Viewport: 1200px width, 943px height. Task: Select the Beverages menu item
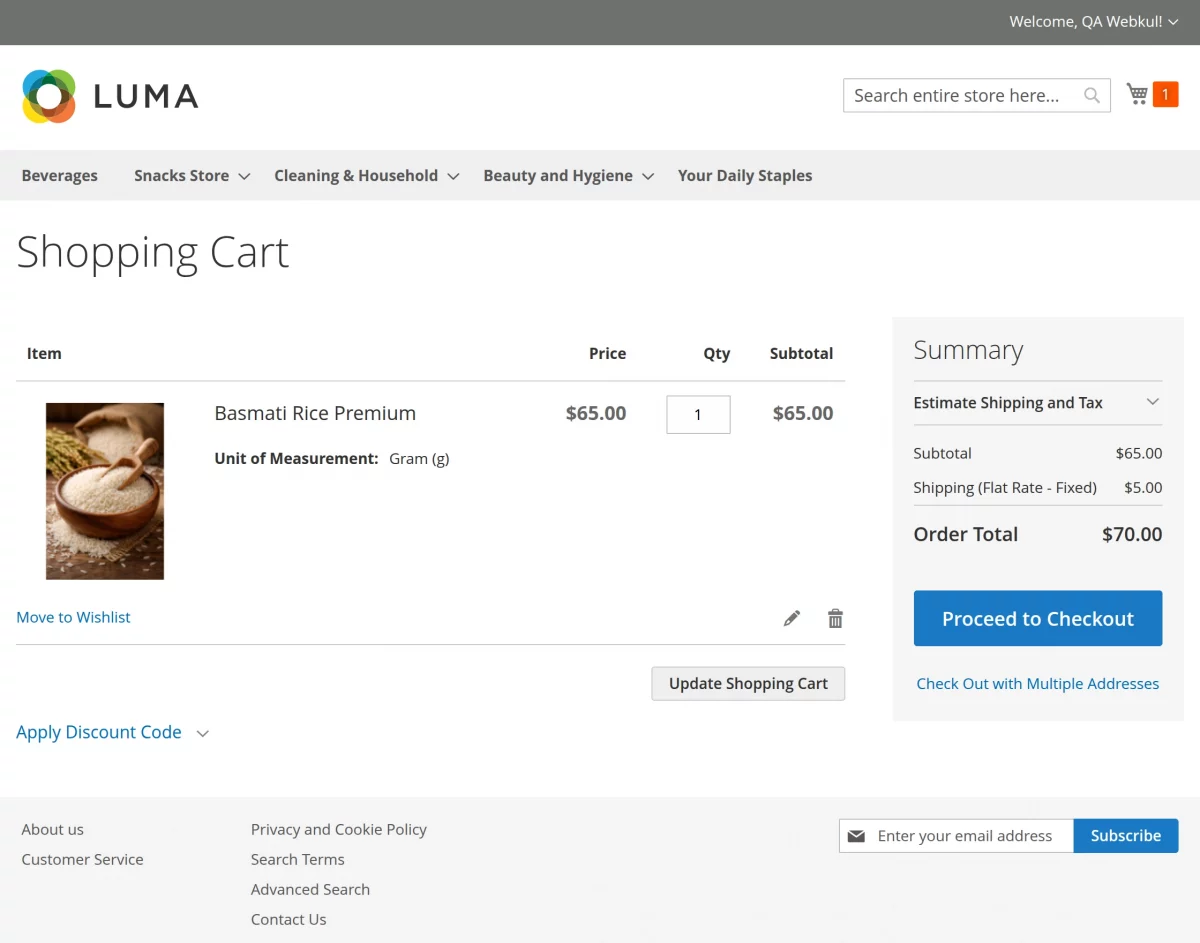tap(60, 175)
